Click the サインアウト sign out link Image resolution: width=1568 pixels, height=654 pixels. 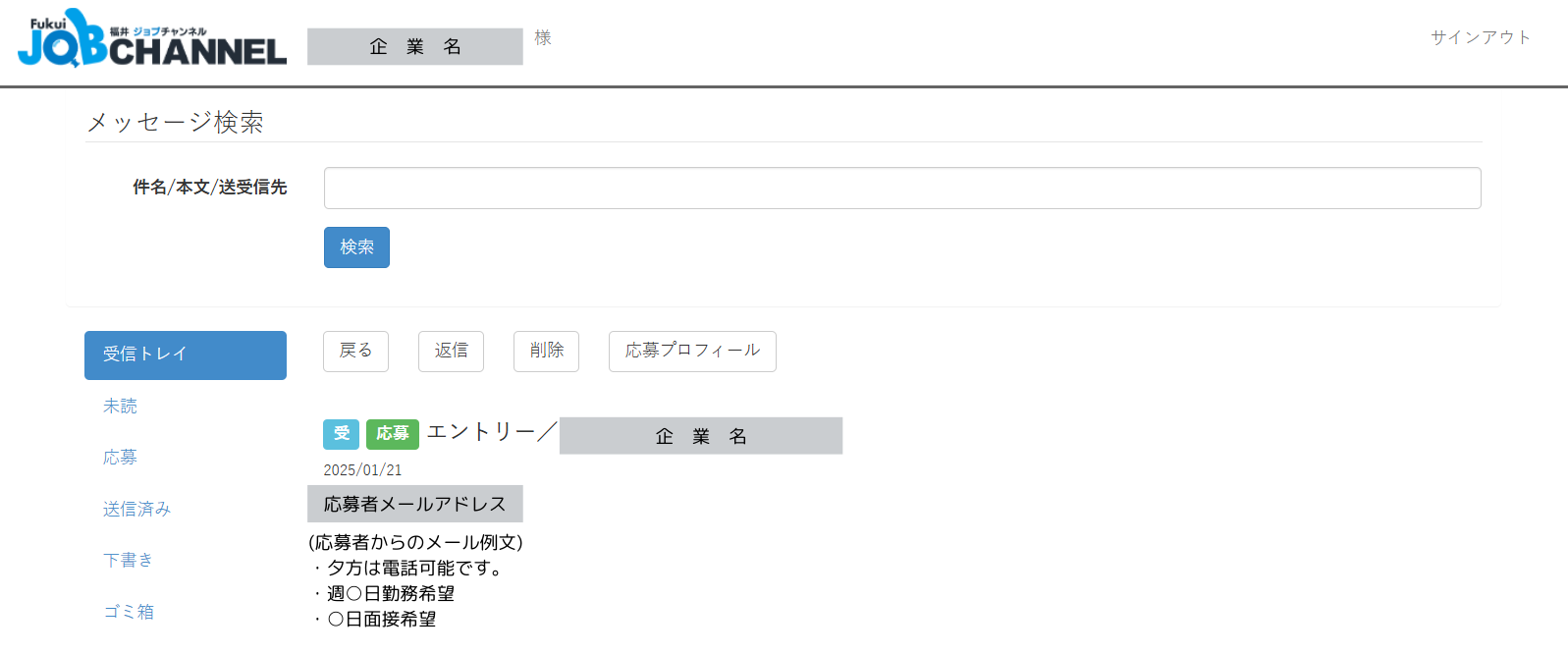point(1481,37)
